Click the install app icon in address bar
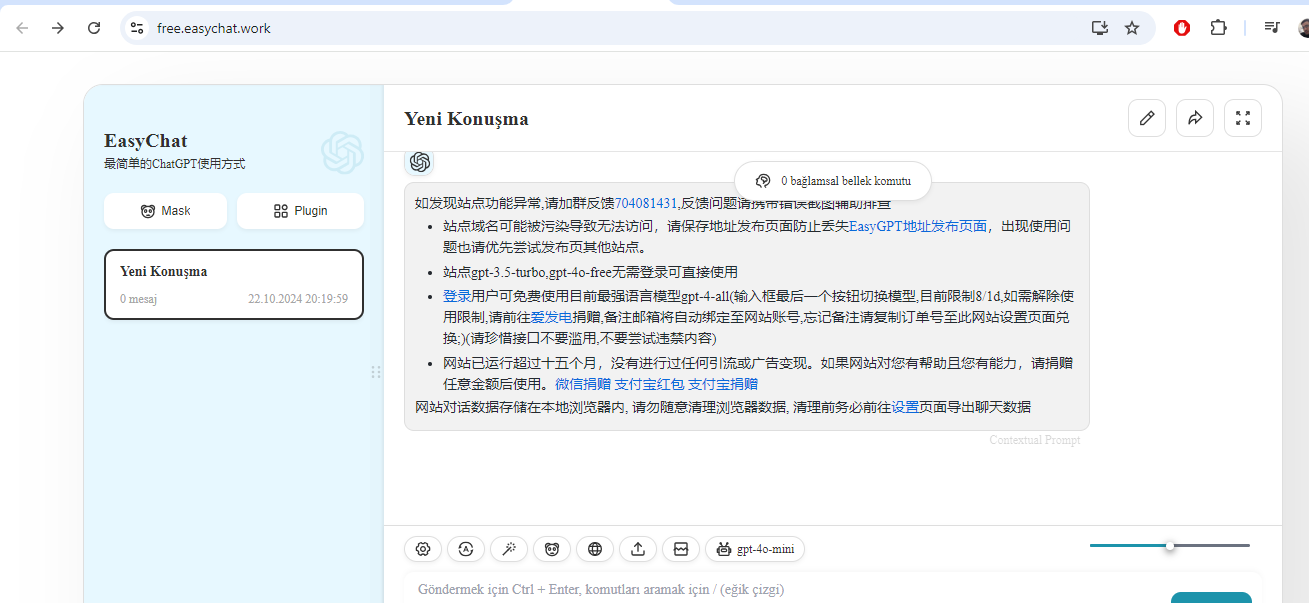The height and width of the screenshot is (603, 1309). pyautogui.click(x=1100, y=28)
